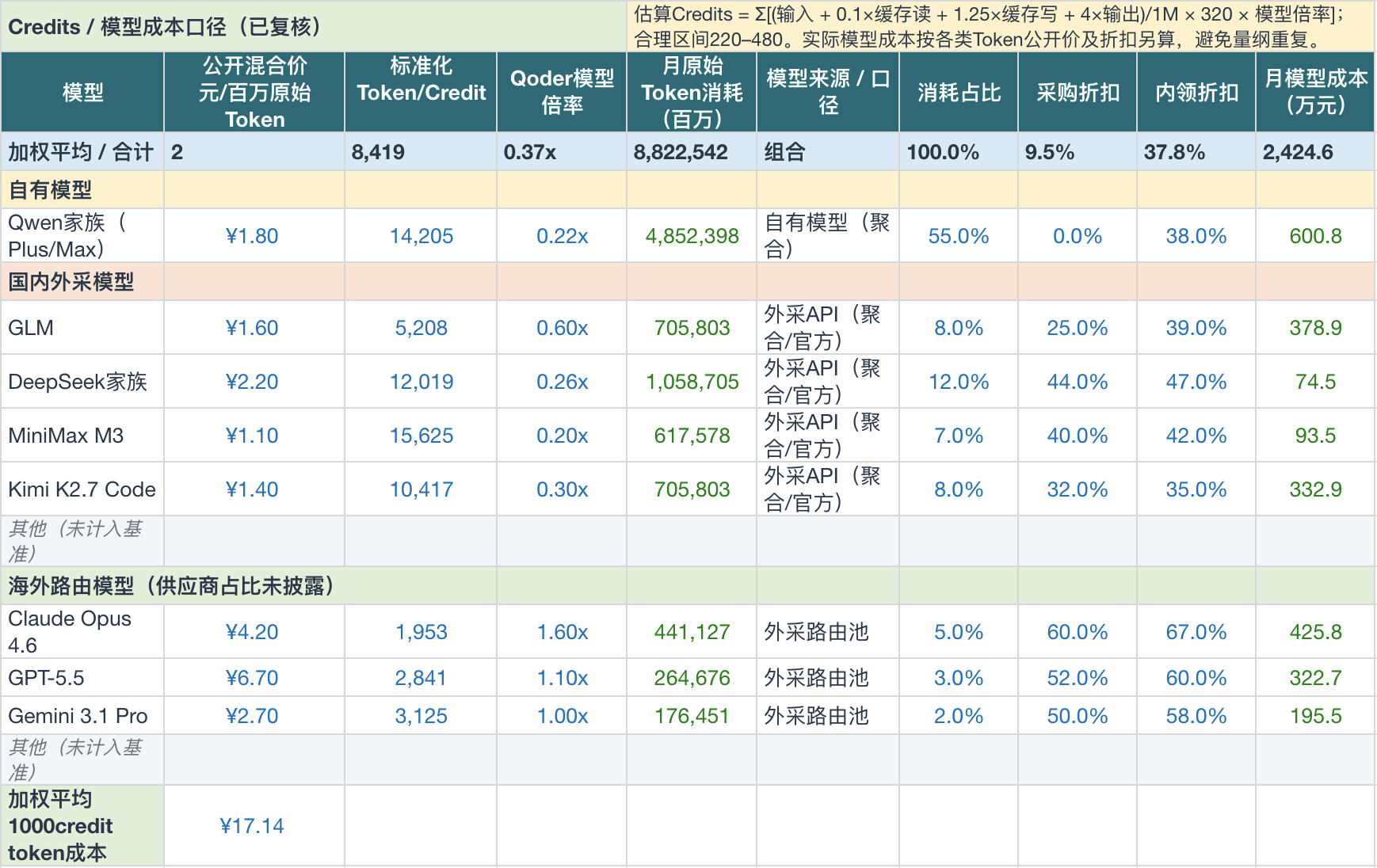Select the 消耗占比 header cell

tap(959, 93)
